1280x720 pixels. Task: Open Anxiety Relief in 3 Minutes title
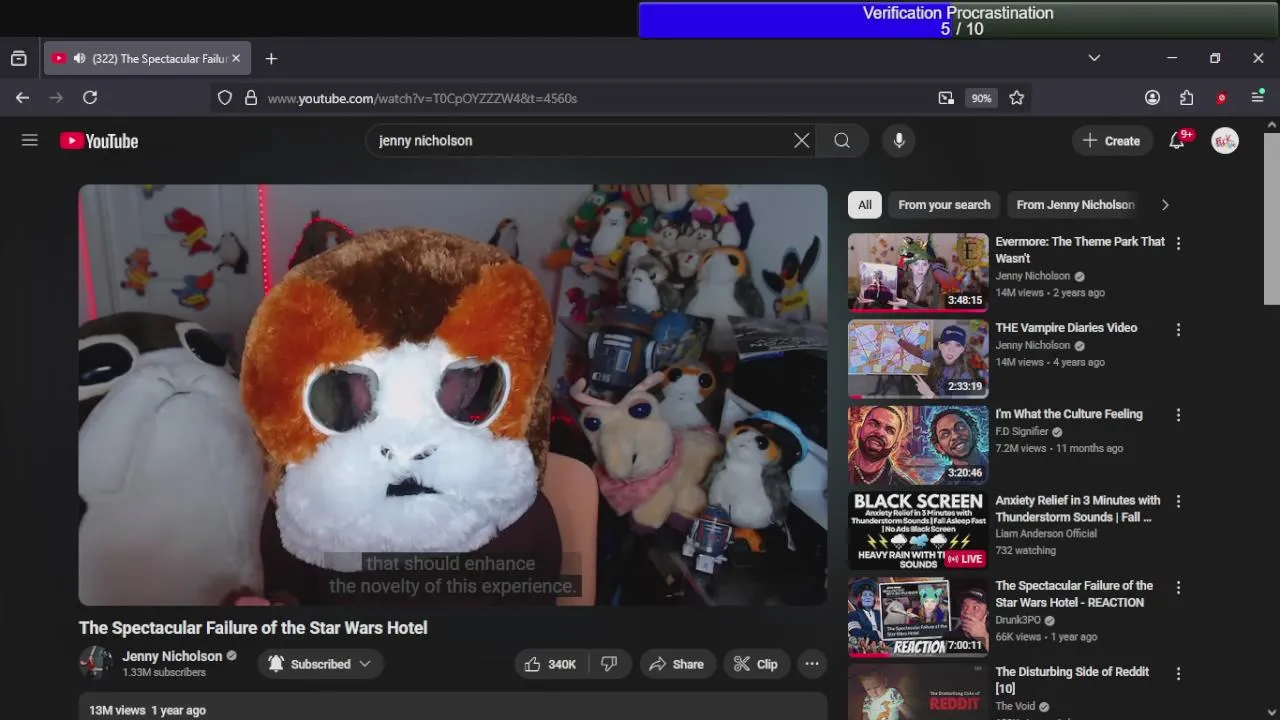point(1078,508)
